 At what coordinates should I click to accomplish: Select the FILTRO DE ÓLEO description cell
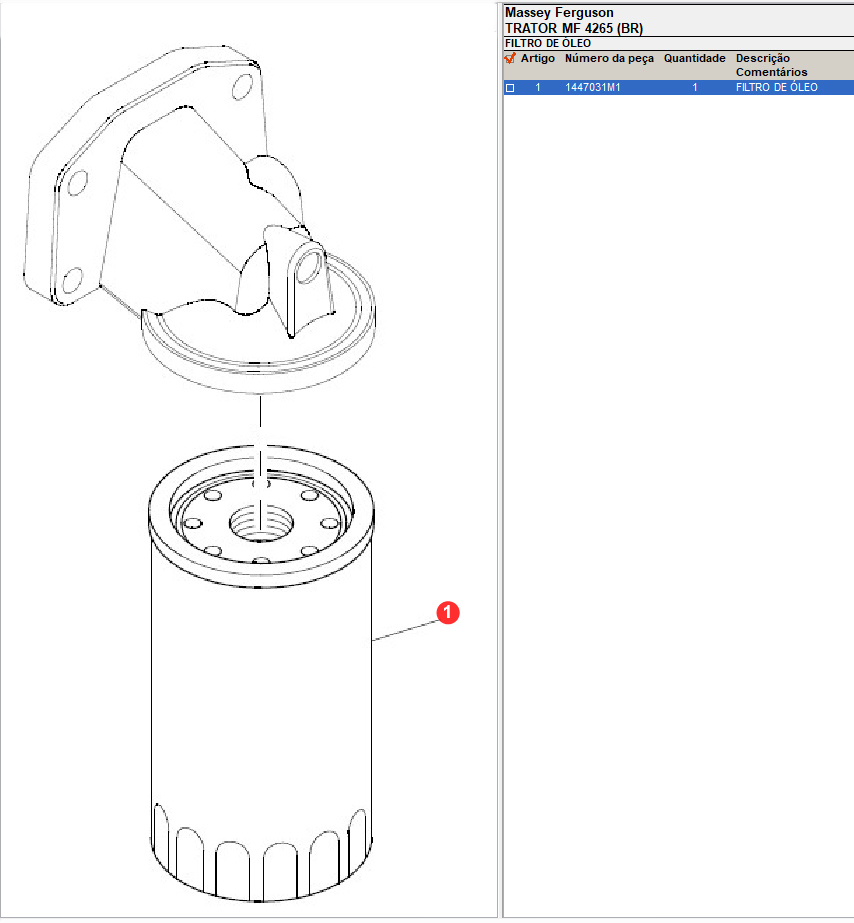coord(776,88)
